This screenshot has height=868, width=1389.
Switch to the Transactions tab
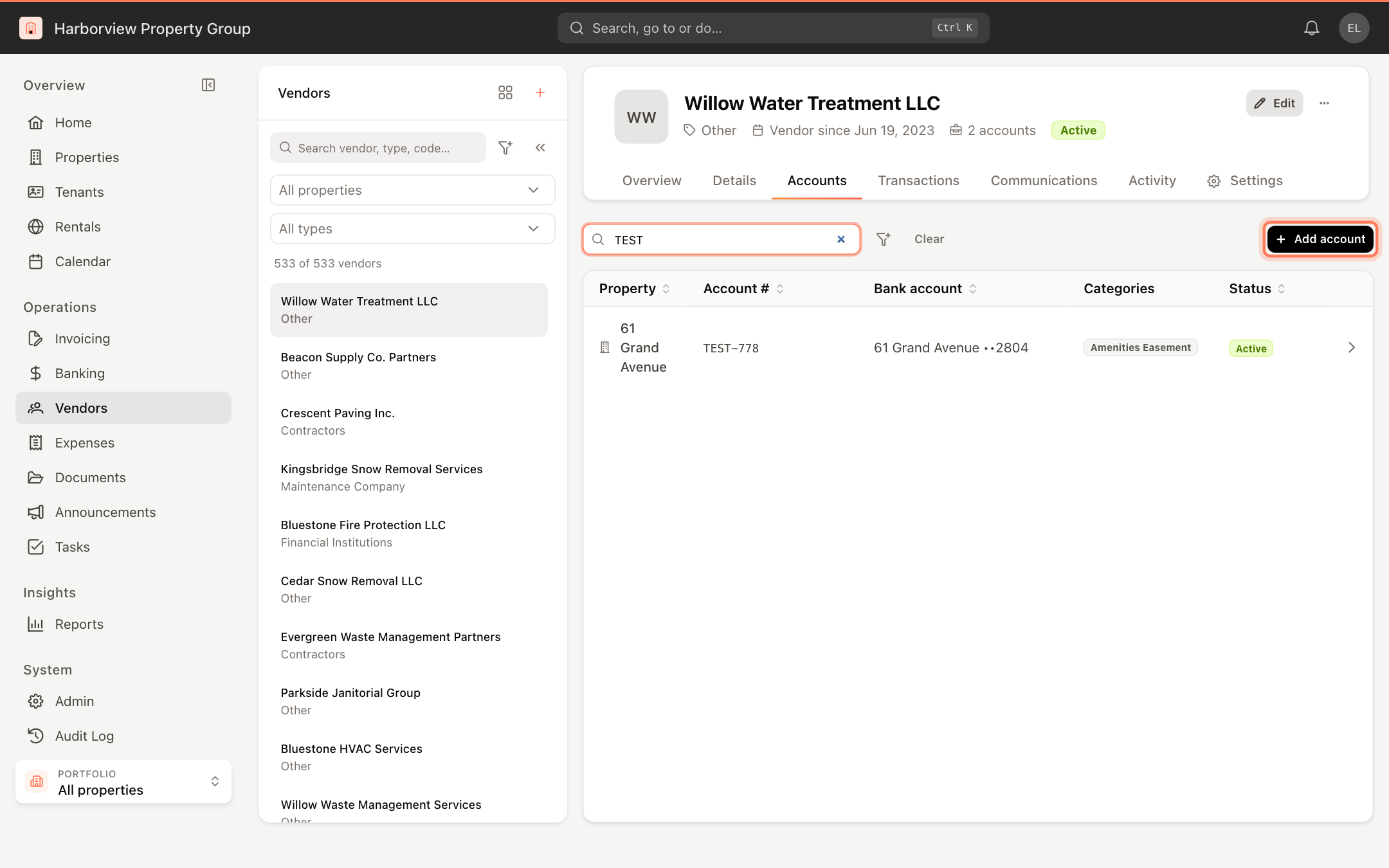tap(918, 181)
